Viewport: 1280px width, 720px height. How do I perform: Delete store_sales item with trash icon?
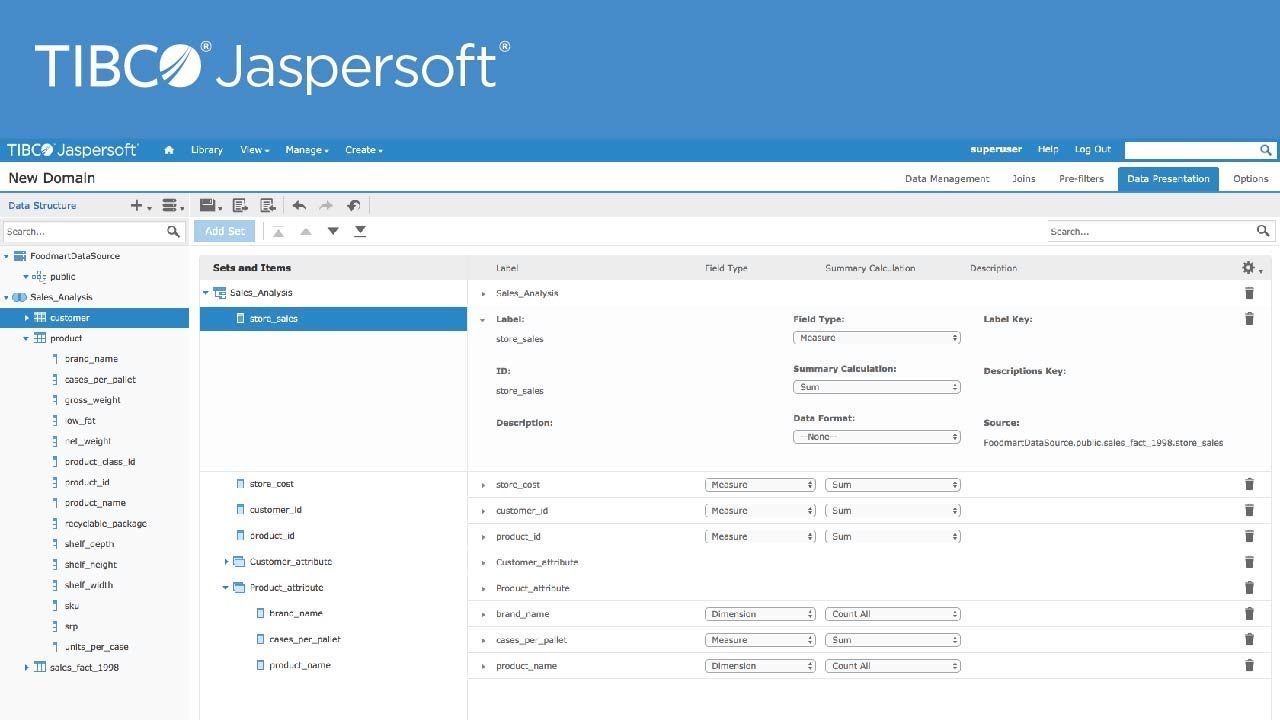point(1249,319)
